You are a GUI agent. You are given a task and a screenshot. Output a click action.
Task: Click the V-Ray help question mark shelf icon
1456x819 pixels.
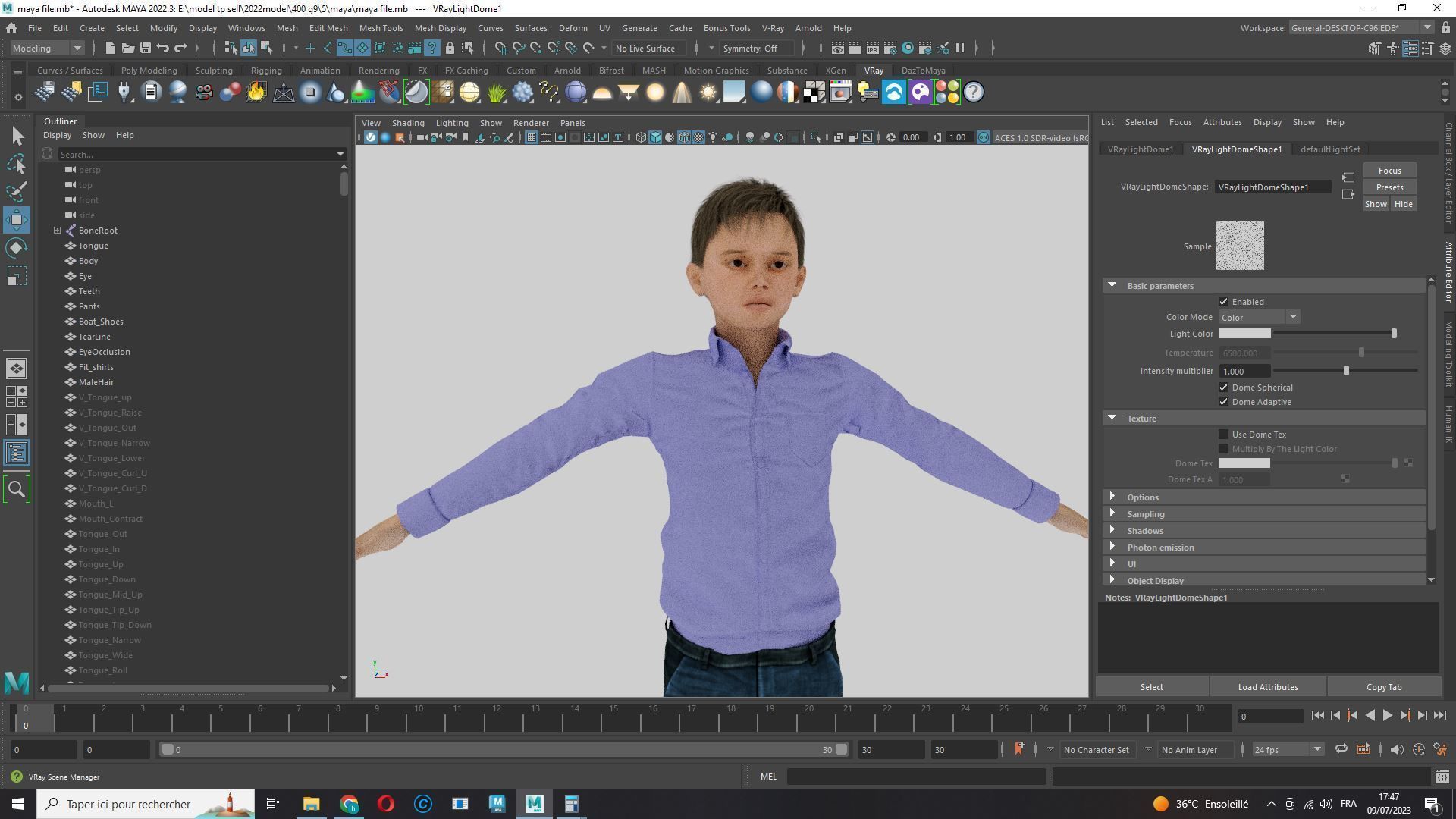click(974, 93)
